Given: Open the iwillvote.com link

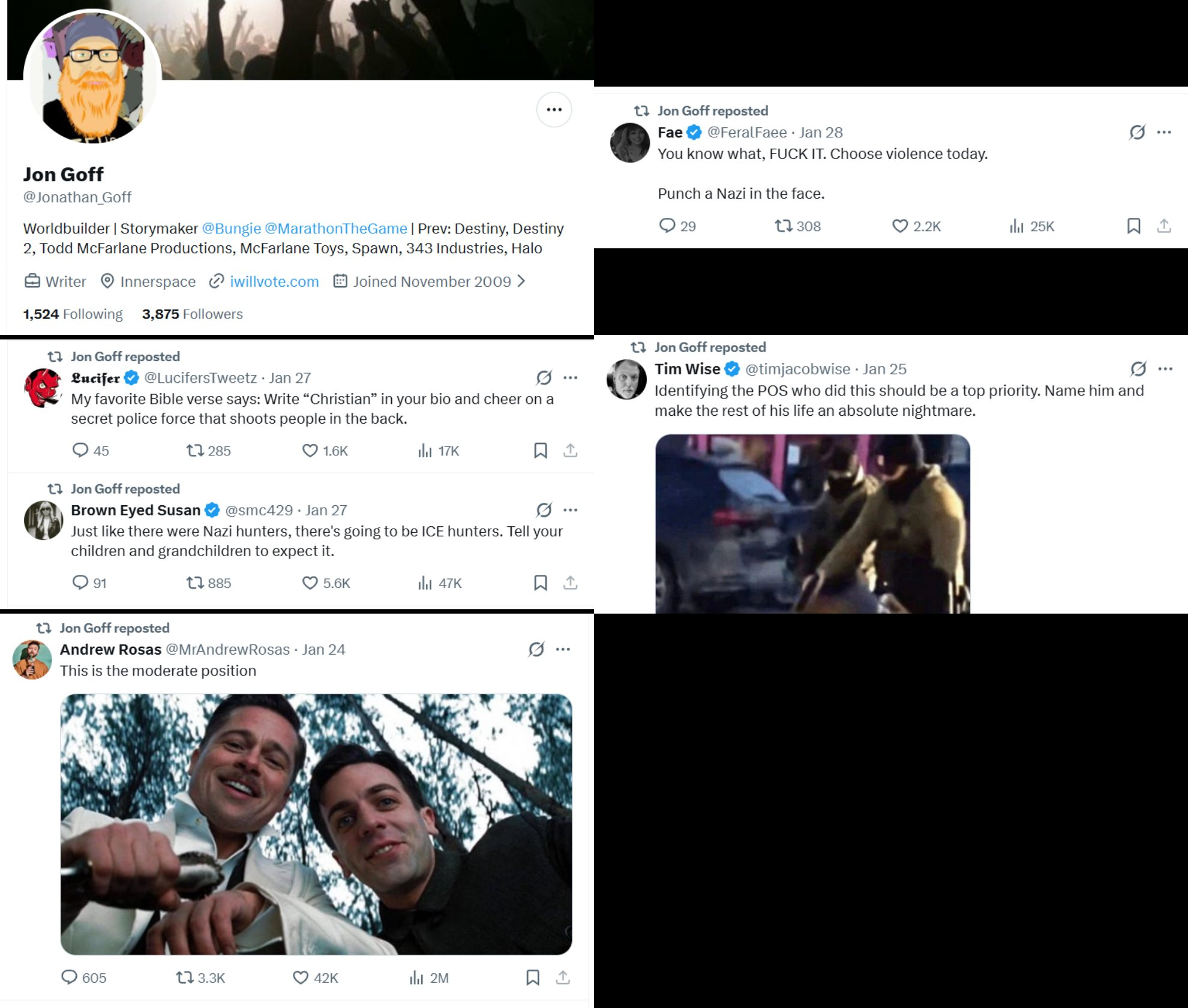Looking at the screenshot, I should coord(274,281).
